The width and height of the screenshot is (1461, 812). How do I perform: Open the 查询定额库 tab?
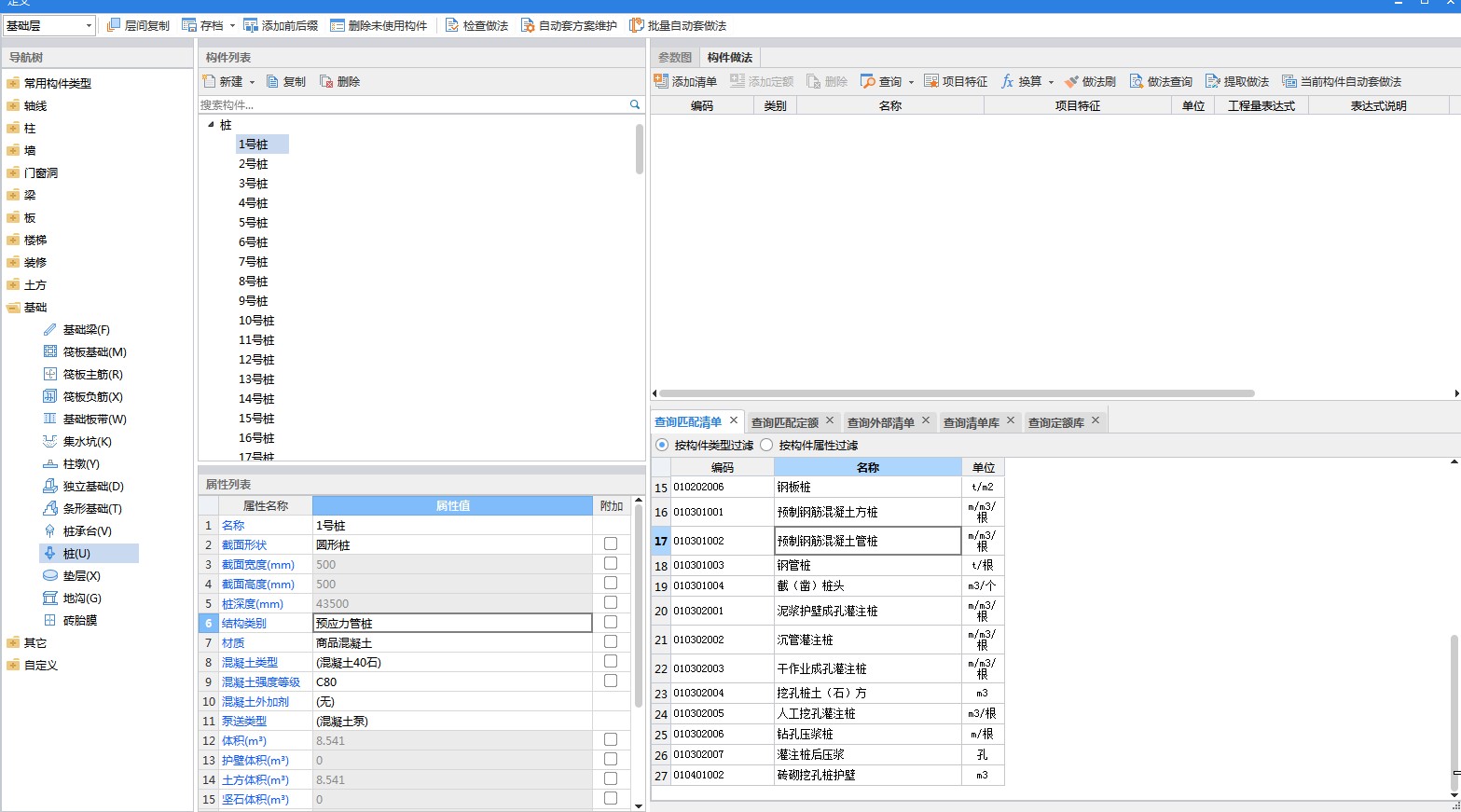coord(1056,422)
